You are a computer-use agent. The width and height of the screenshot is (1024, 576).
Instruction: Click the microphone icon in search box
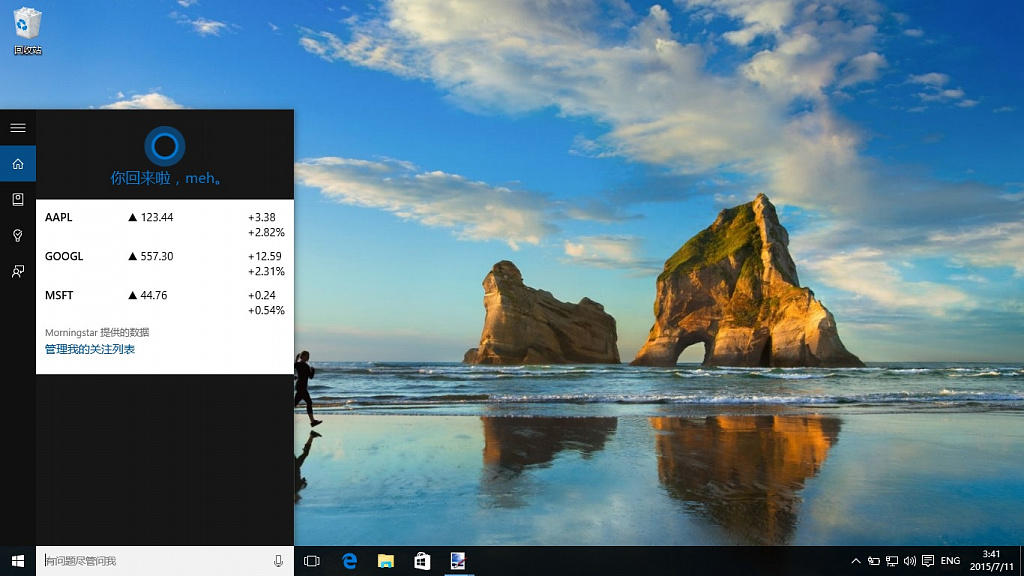[x=278, y=561]
